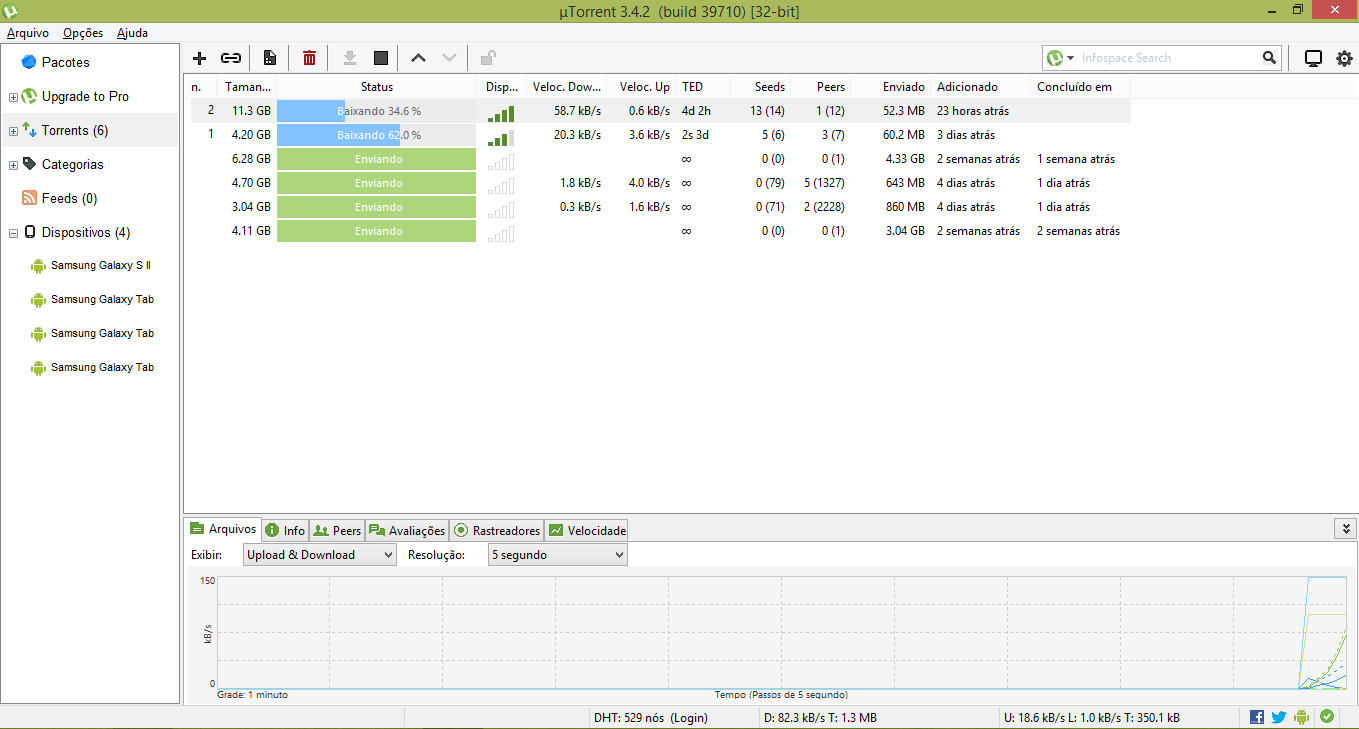
Task: Click Create New Torrent document icon
Action: click(269, 58)
